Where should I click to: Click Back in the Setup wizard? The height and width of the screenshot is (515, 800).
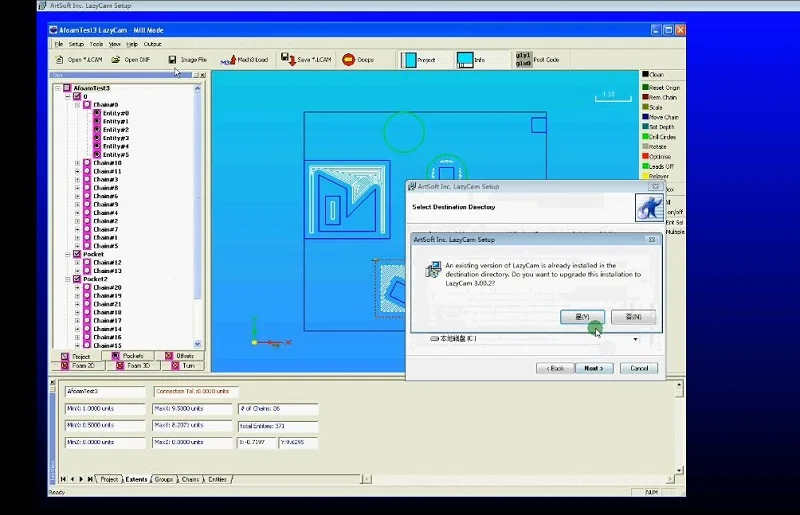pyautogui.click(x=555, y=368)
